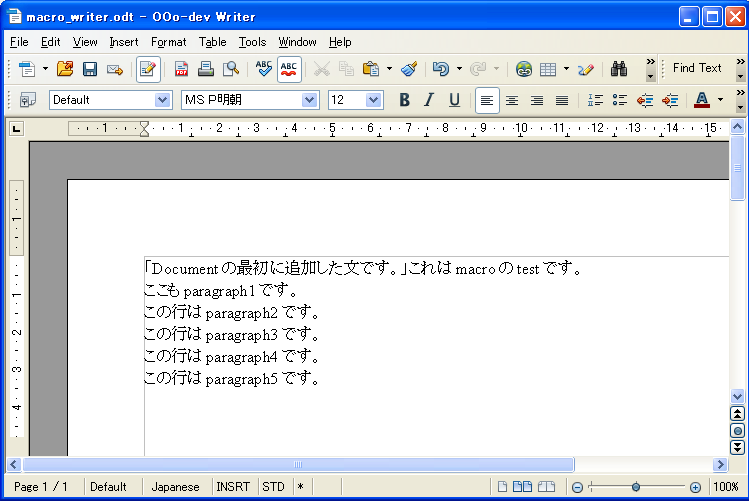
Task: Open the Edit menu
Action: pos(50,42)
